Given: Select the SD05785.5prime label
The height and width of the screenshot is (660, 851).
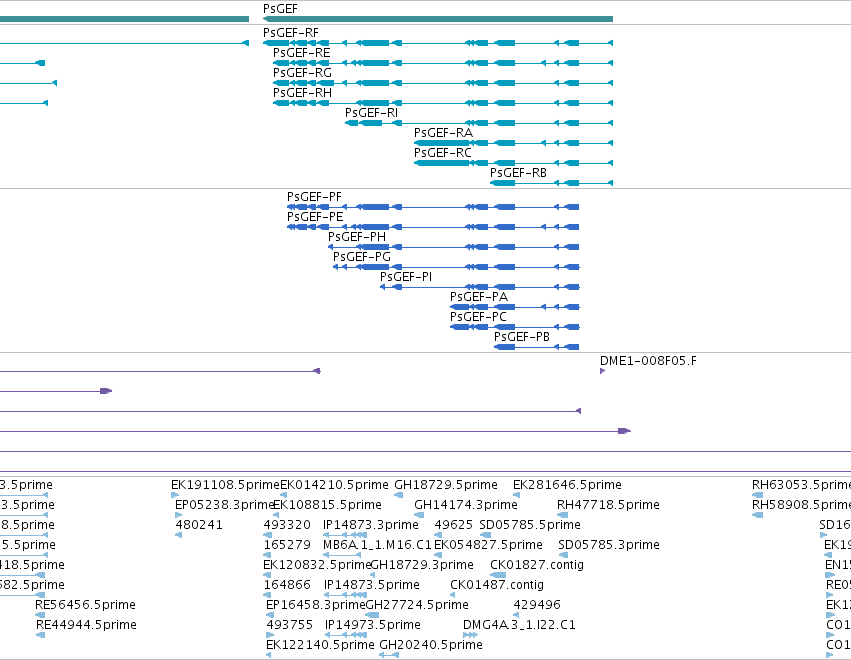Looking at the screenshot, I should 530,525.
